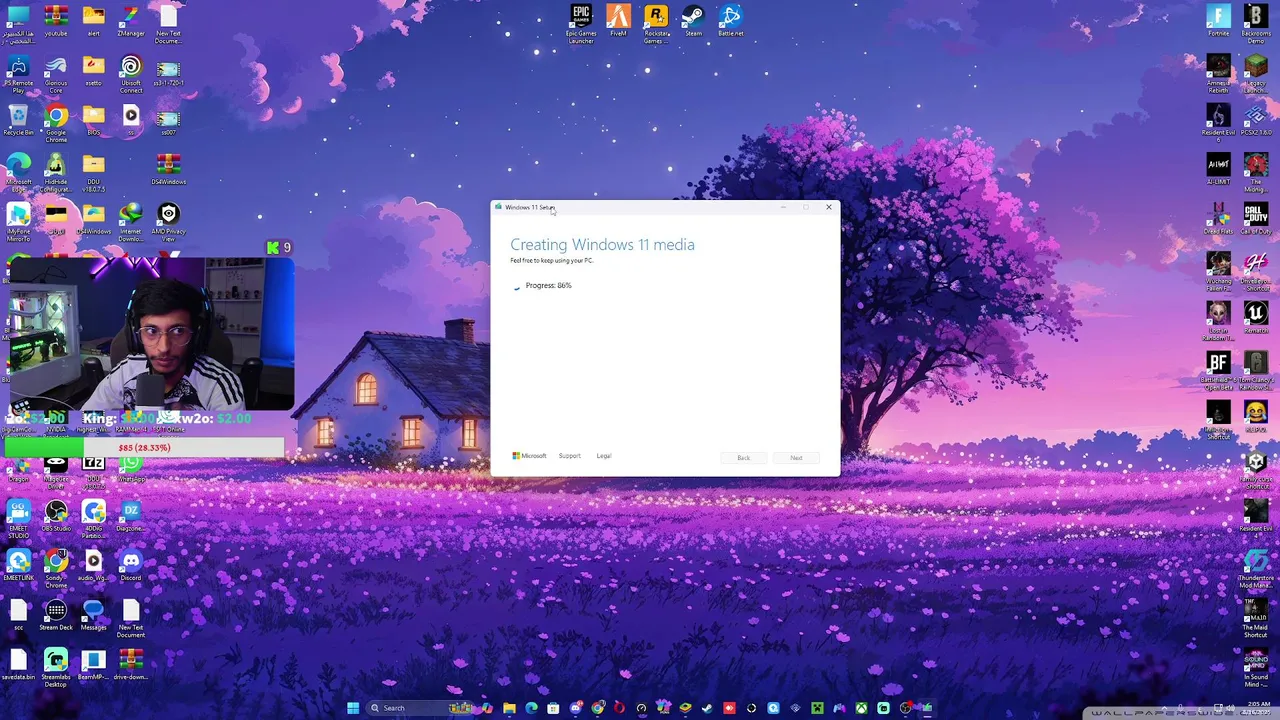Click the webcam overlay thumbnail
This screenshot has height=720, width=1280.
point(150,335)
